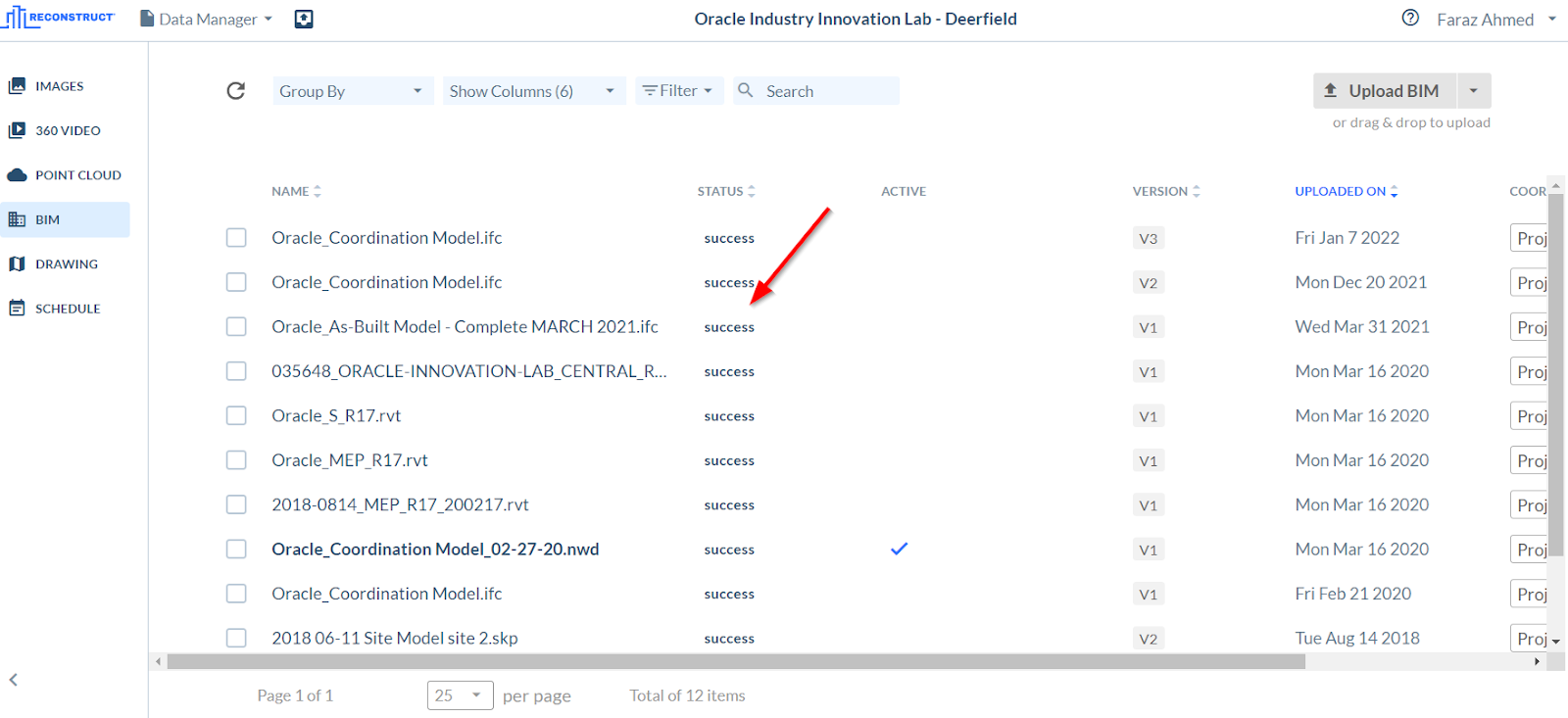Screen dimensions: 1568x718
Task: Select Oracle_As-Built Model March 2021 row checkbox
Action: (x=236, y=326)
